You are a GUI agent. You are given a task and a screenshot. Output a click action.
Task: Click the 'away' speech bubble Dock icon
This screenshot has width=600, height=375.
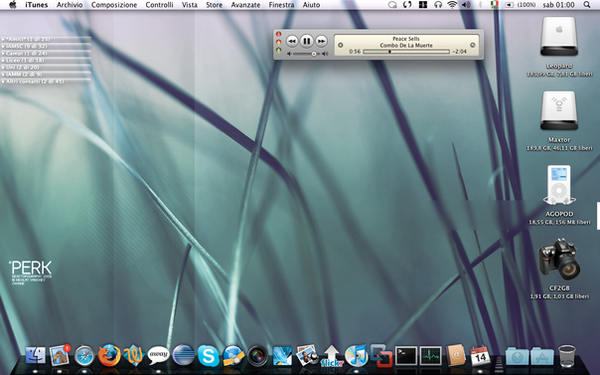tap(158, 355)
